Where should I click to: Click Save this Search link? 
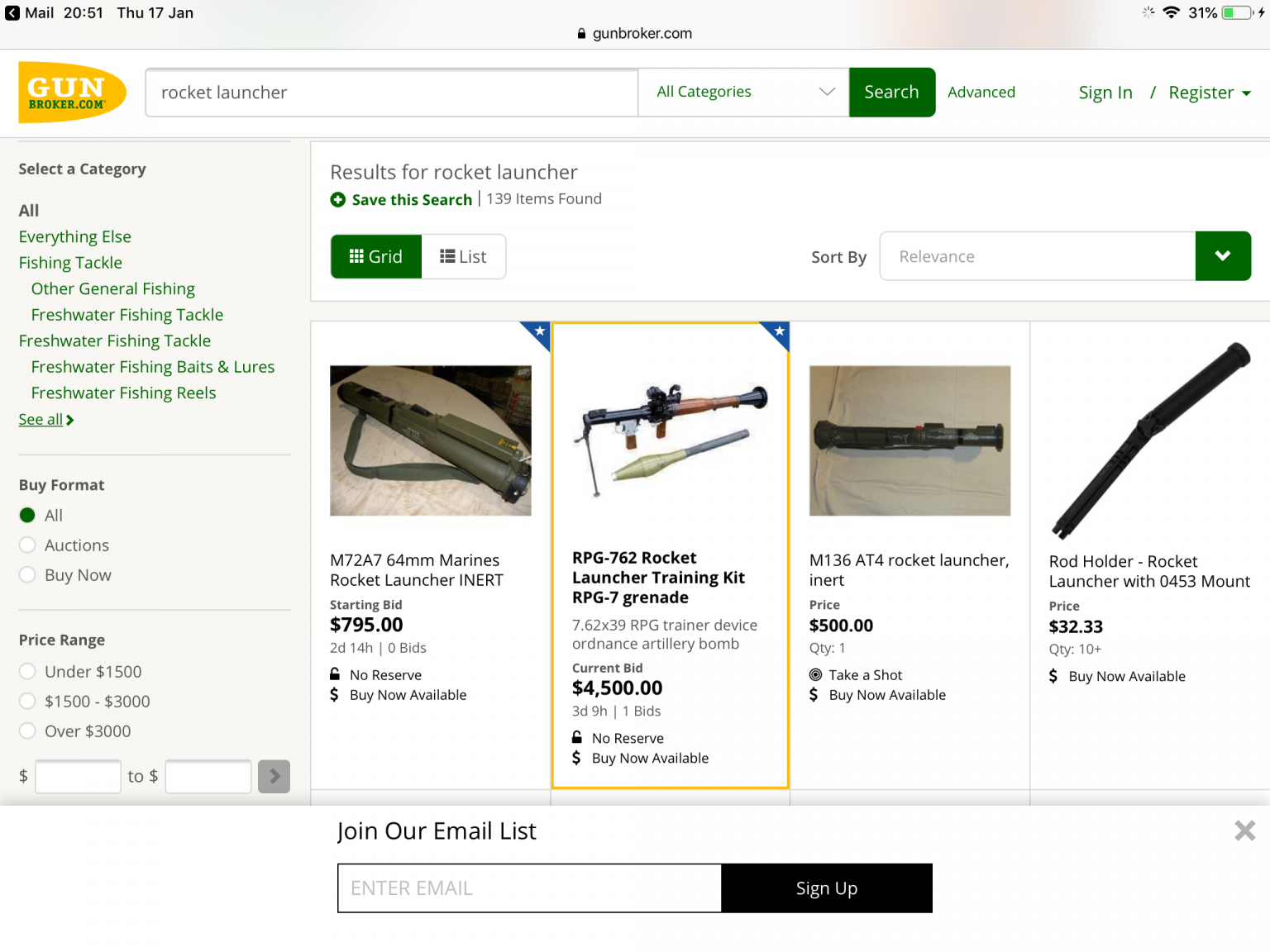[412, 199]
